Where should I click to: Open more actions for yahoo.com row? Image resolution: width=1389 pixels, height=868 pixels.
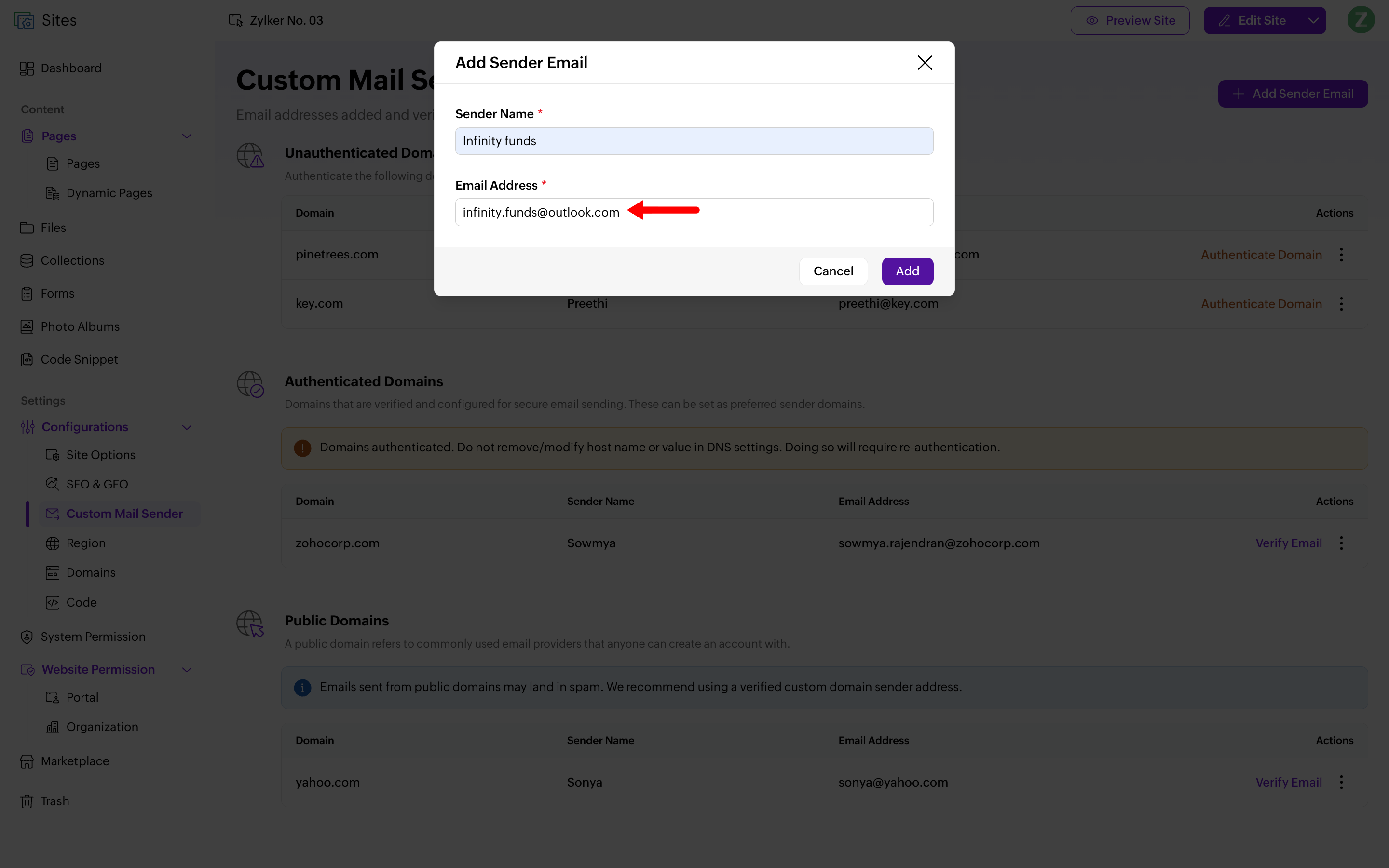pos(1341,783)
